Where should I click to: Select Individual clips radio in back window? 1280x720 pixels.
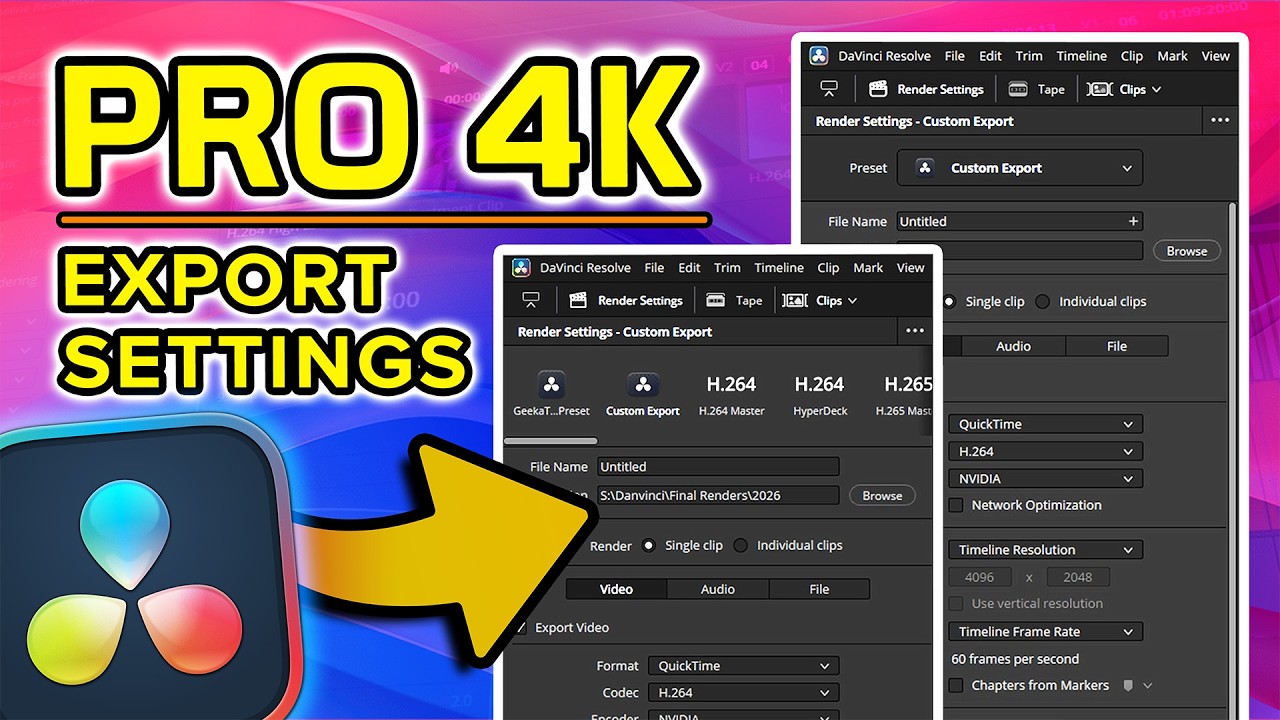coord(1043,301)
